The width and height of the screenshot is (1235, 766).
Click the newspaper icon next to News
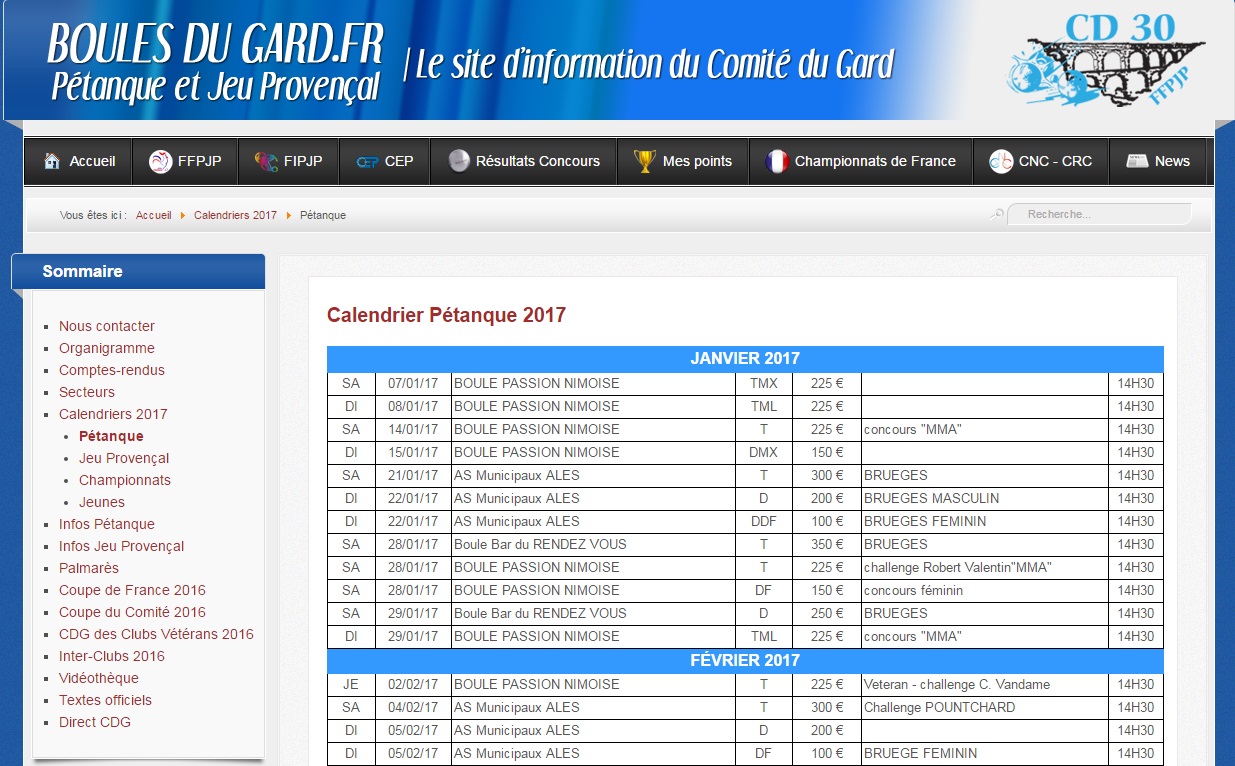point(1137,161)
